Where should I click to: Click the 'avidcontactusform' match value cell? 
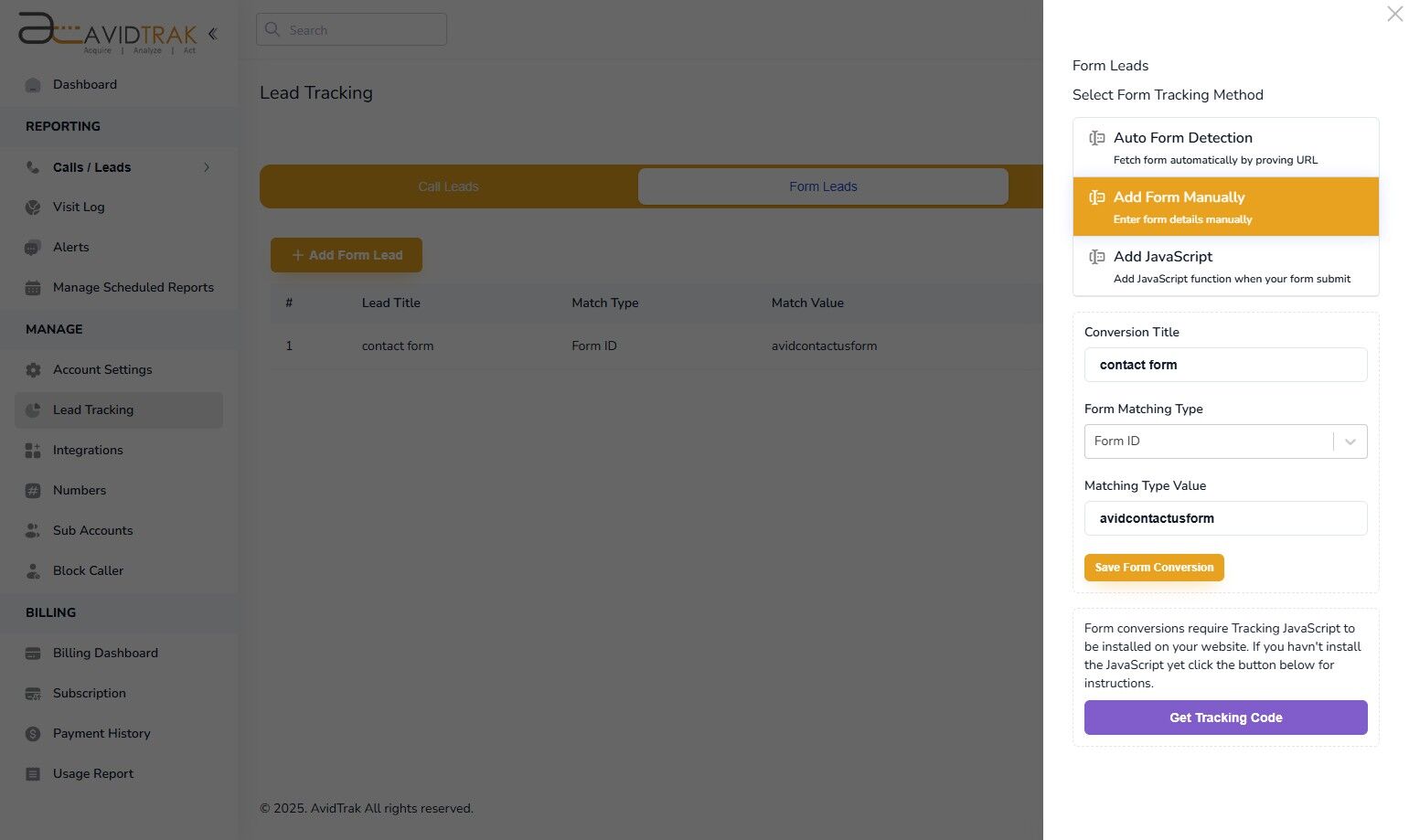click(824, 346)
